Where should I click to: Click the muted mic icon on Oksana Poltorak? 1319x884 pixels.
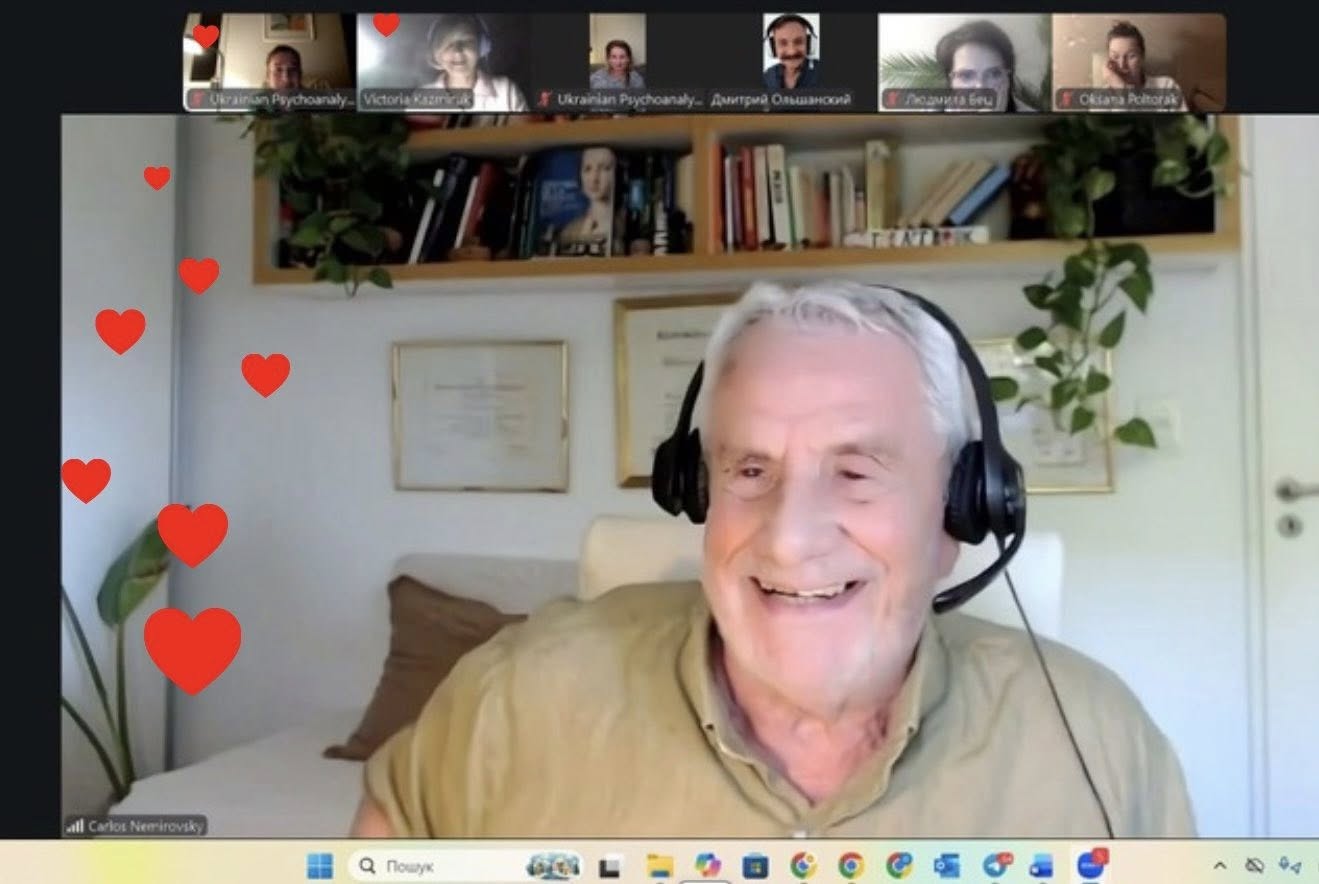coord(1067,100)
